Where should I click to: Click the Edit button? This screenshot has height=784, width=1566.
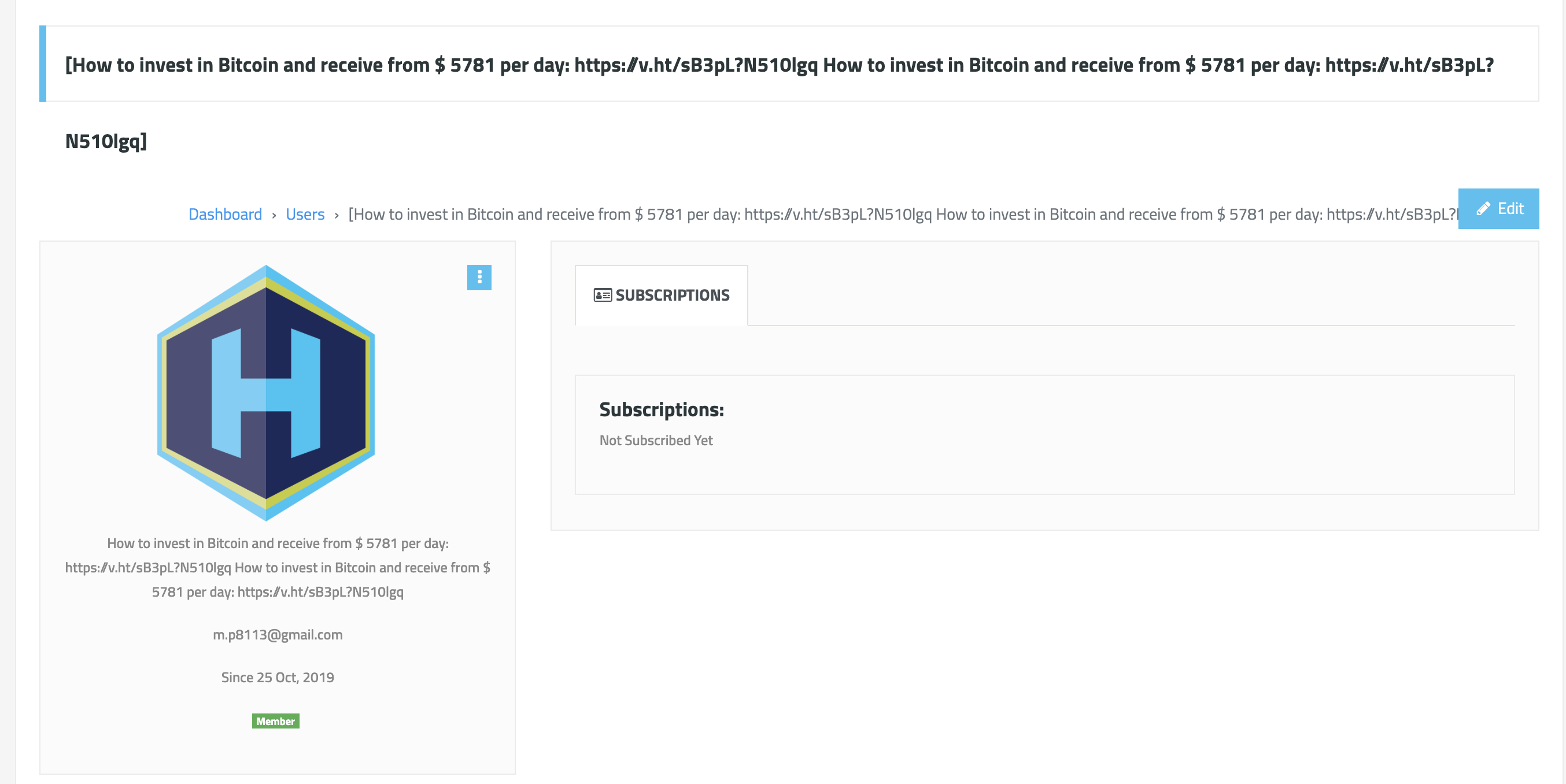tap(1498, 209)
